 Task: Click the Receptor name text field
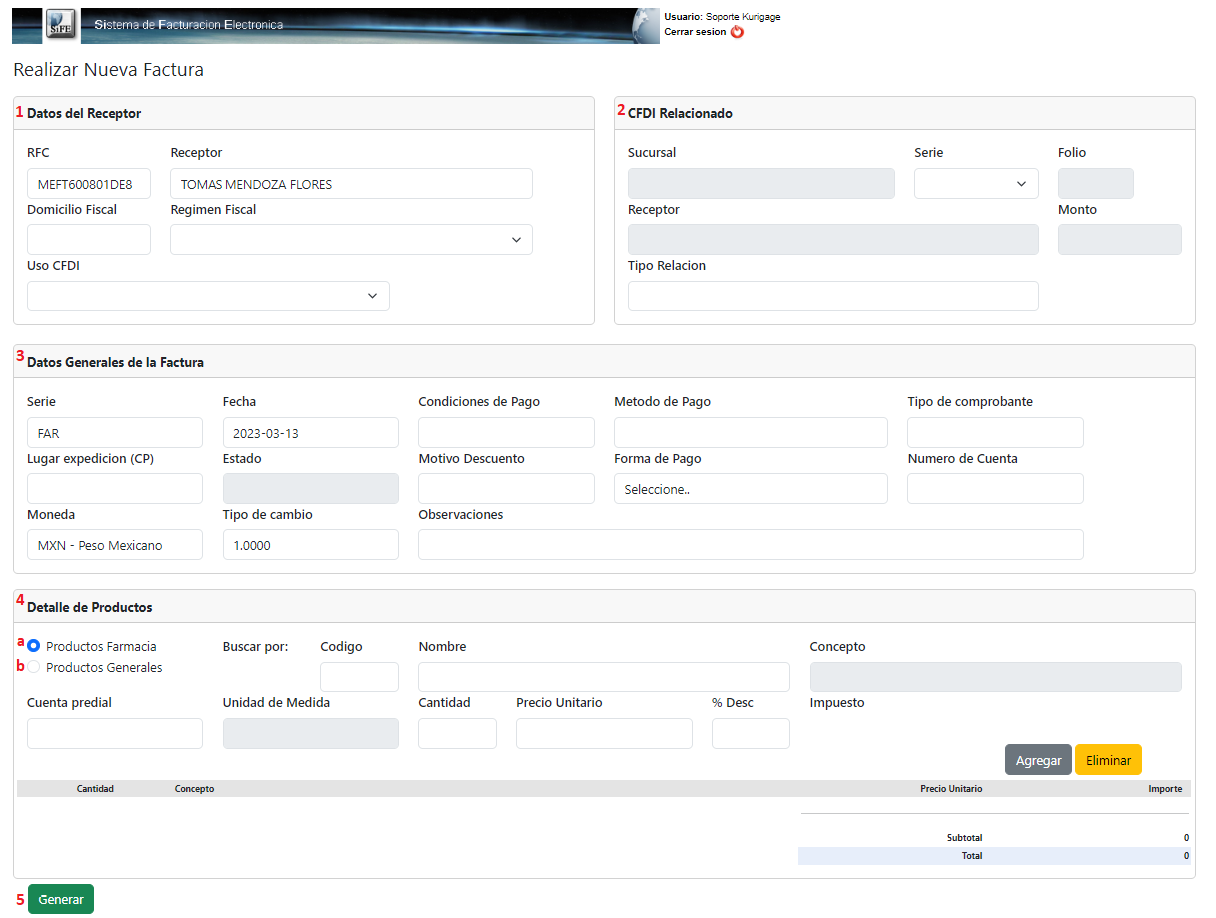tap(351, 184)
